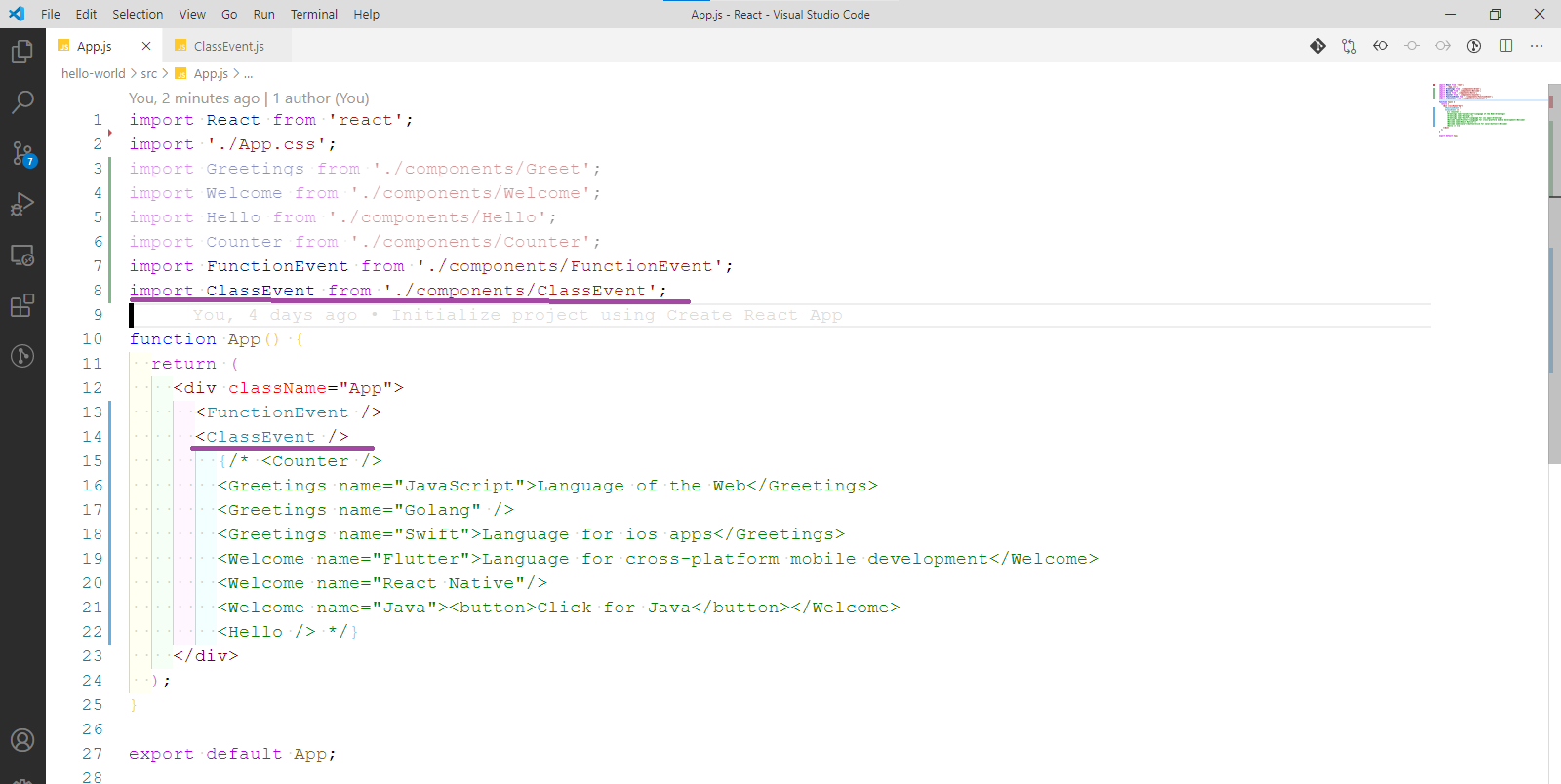Image resolution: width=1561 pixels, height=784 pixels.
Task: Open the Help menu
Action: coord(367,14)
